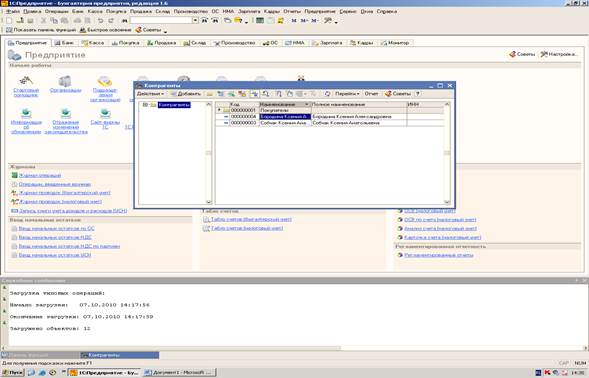Open the Операции menu

pos(56,11)
